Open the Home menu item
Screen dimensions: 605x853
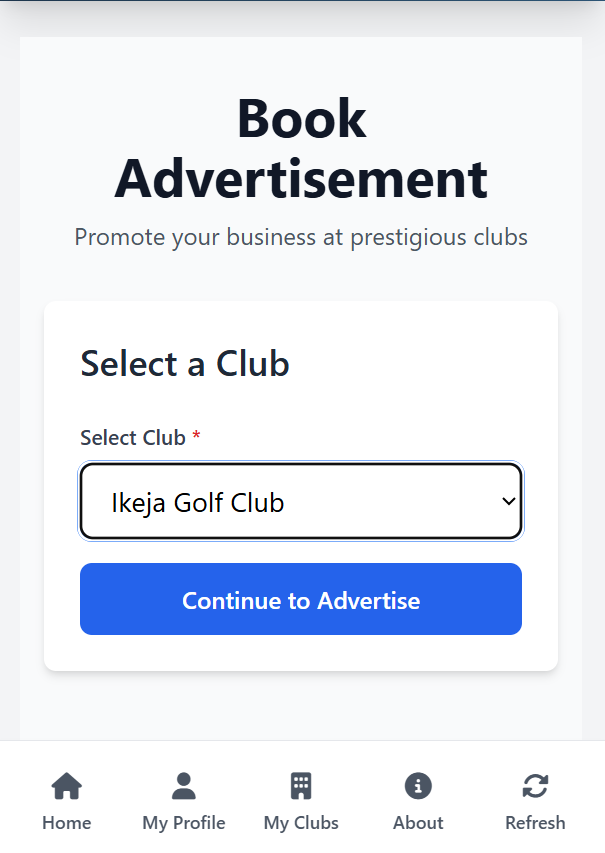click(66, 822)
